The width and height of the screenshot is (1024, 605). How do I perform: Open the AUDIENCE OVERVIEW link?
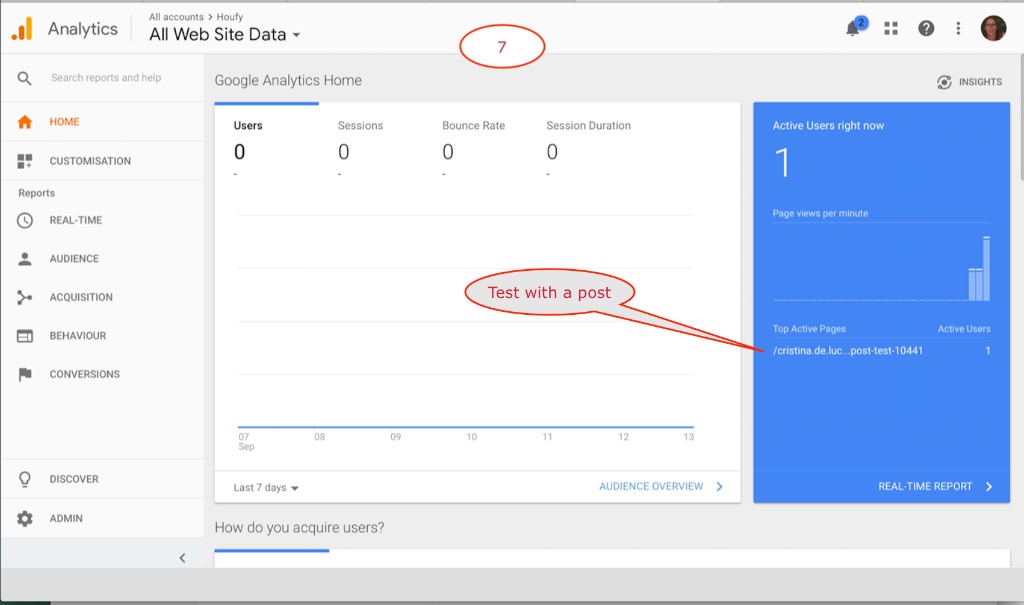click(x=651, y=487)
